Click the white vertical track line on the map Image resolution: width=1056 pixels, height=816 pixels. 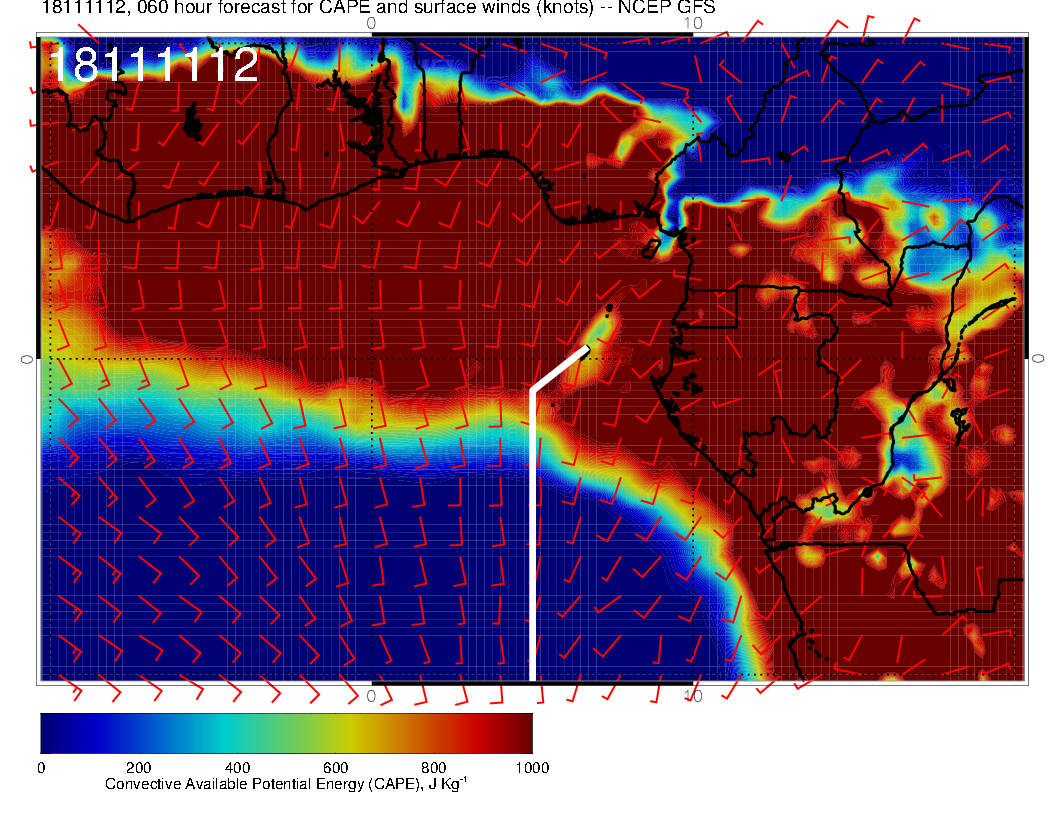pos(532,535)
